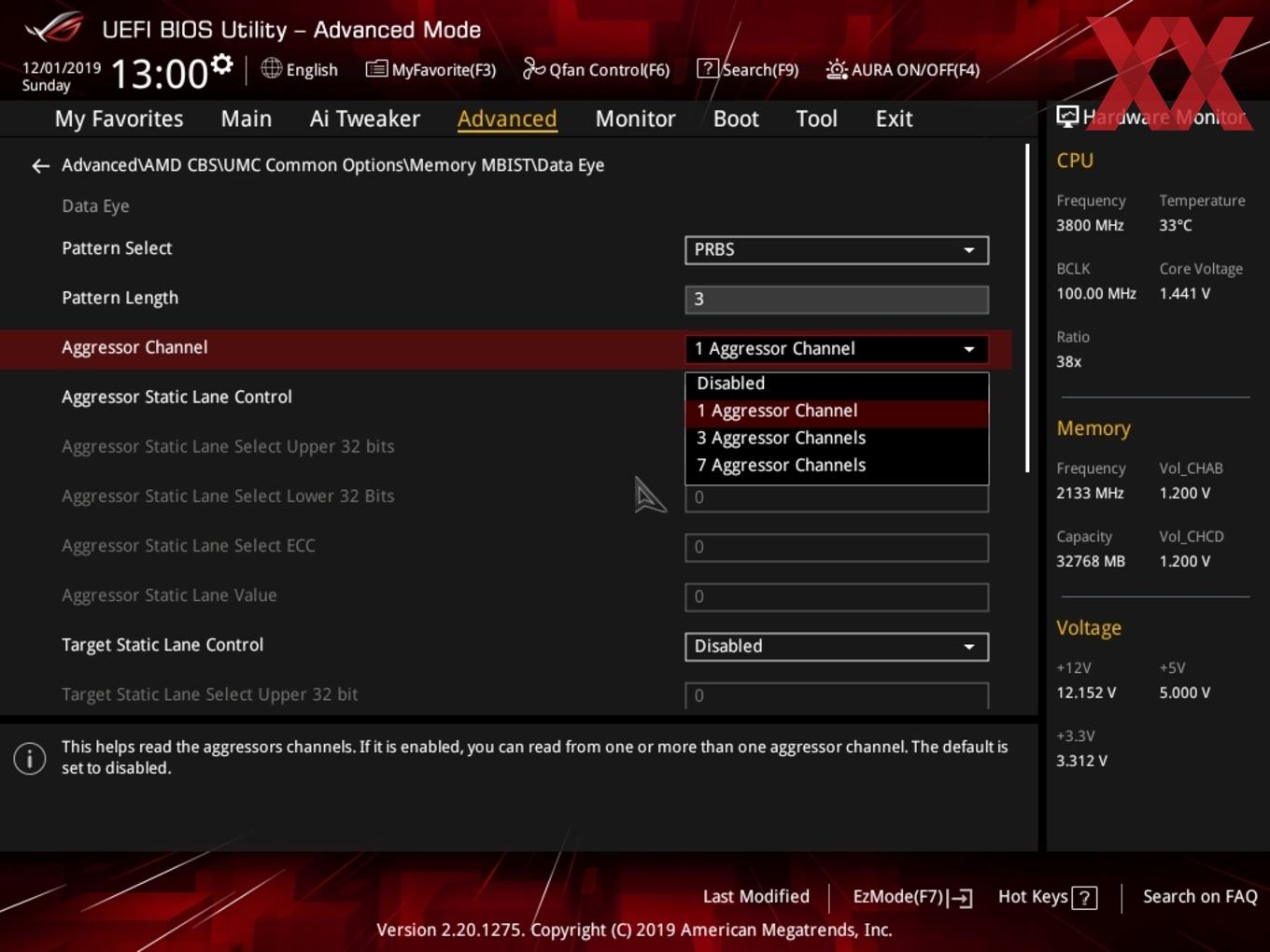1270x952 pixels.
Task: Choose 1 Aggressor Channel from the list
Action: tap(837, 411)
